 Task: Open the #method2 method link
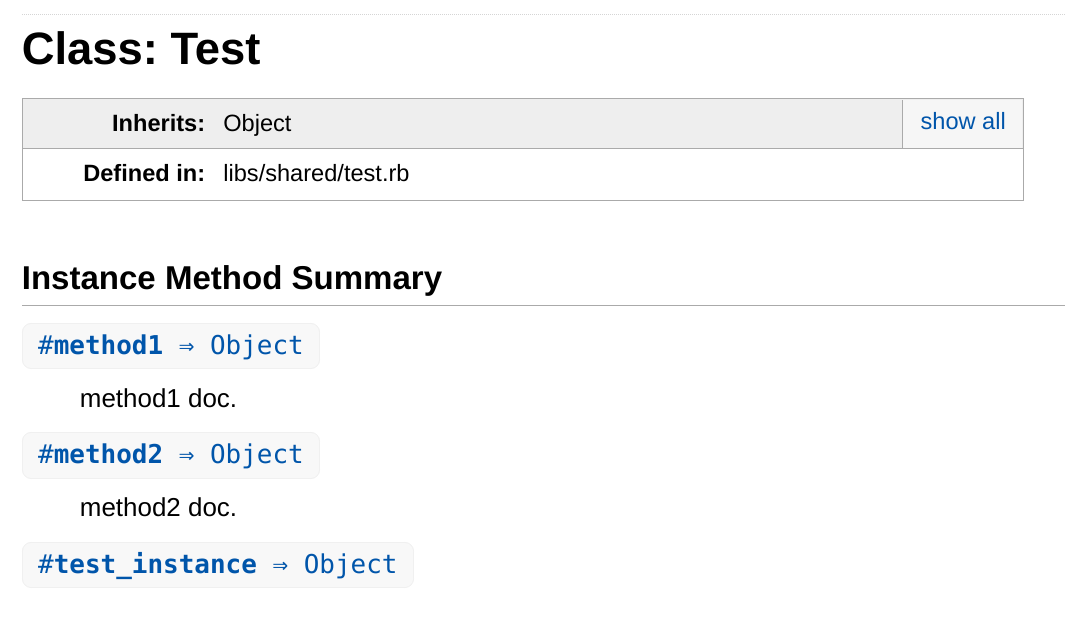(100, 455)
